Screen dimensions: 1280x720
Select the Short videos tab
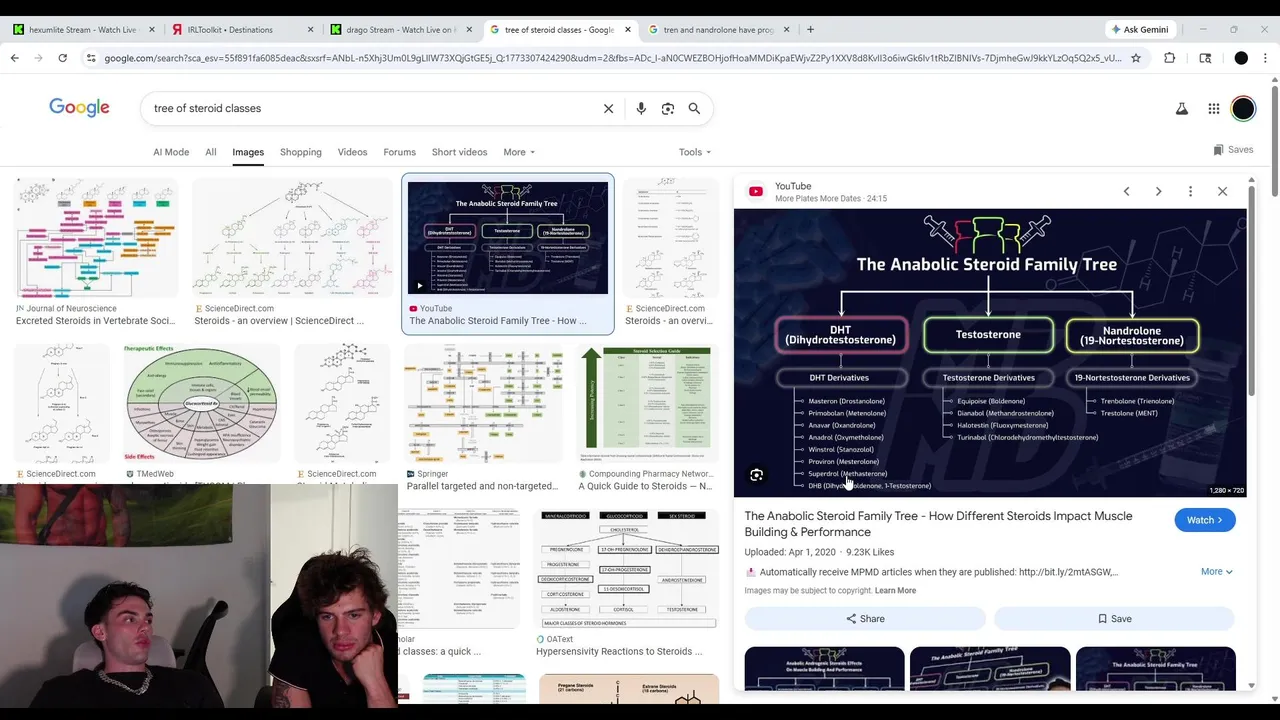tap(459, 152)
